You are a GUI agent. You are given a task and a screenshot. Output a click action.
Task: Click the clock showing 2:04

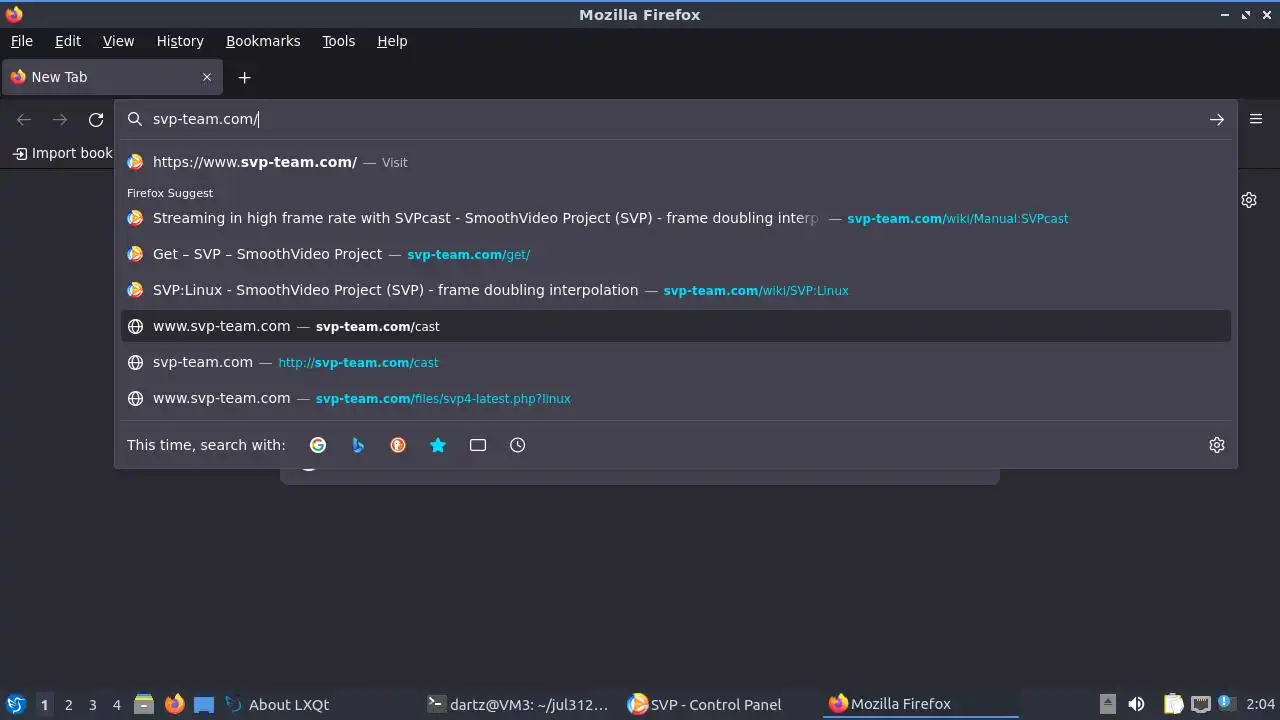[1260, 704]
